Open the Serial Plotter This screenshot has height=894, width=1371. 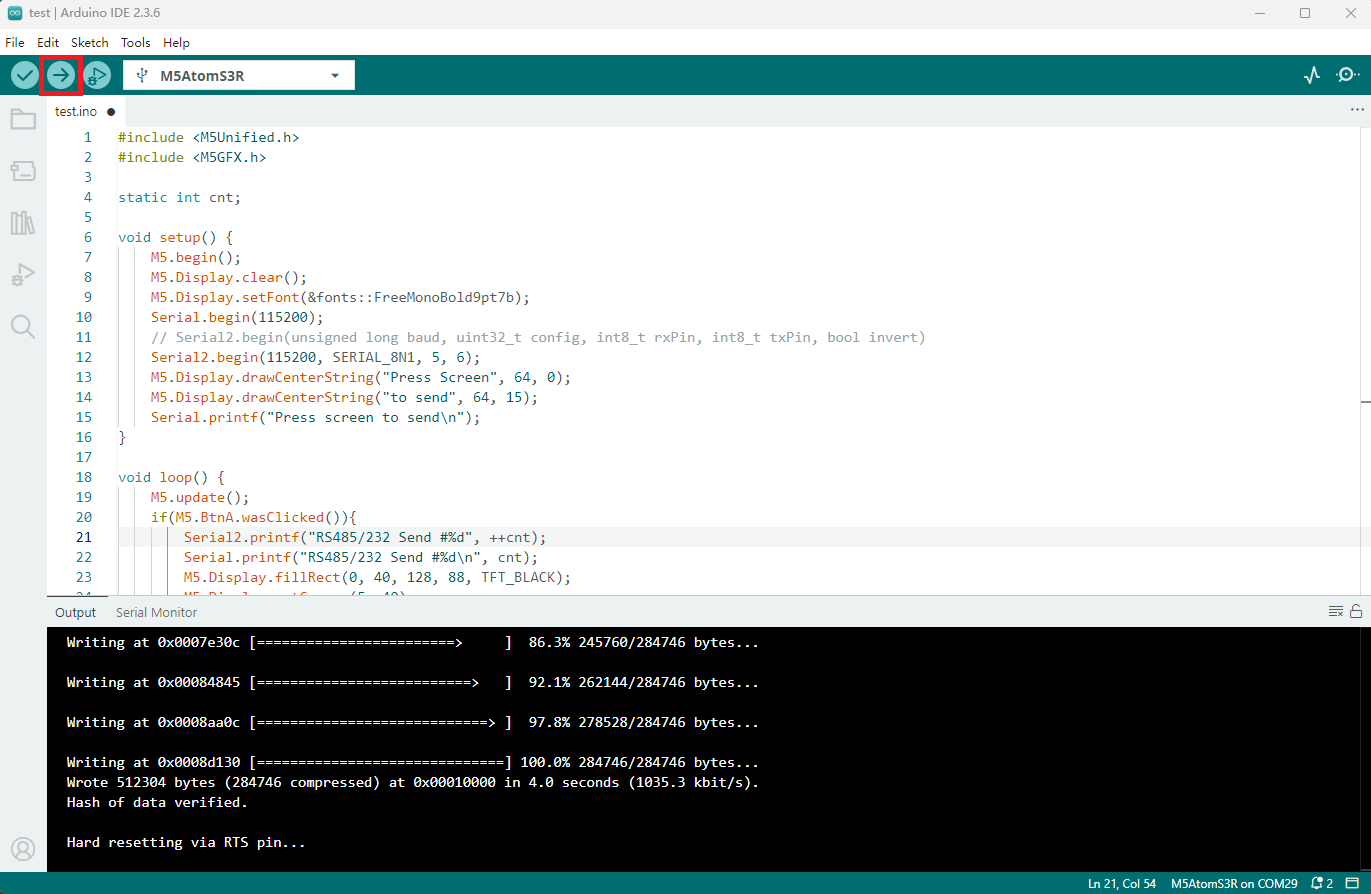click(1312, 75)
